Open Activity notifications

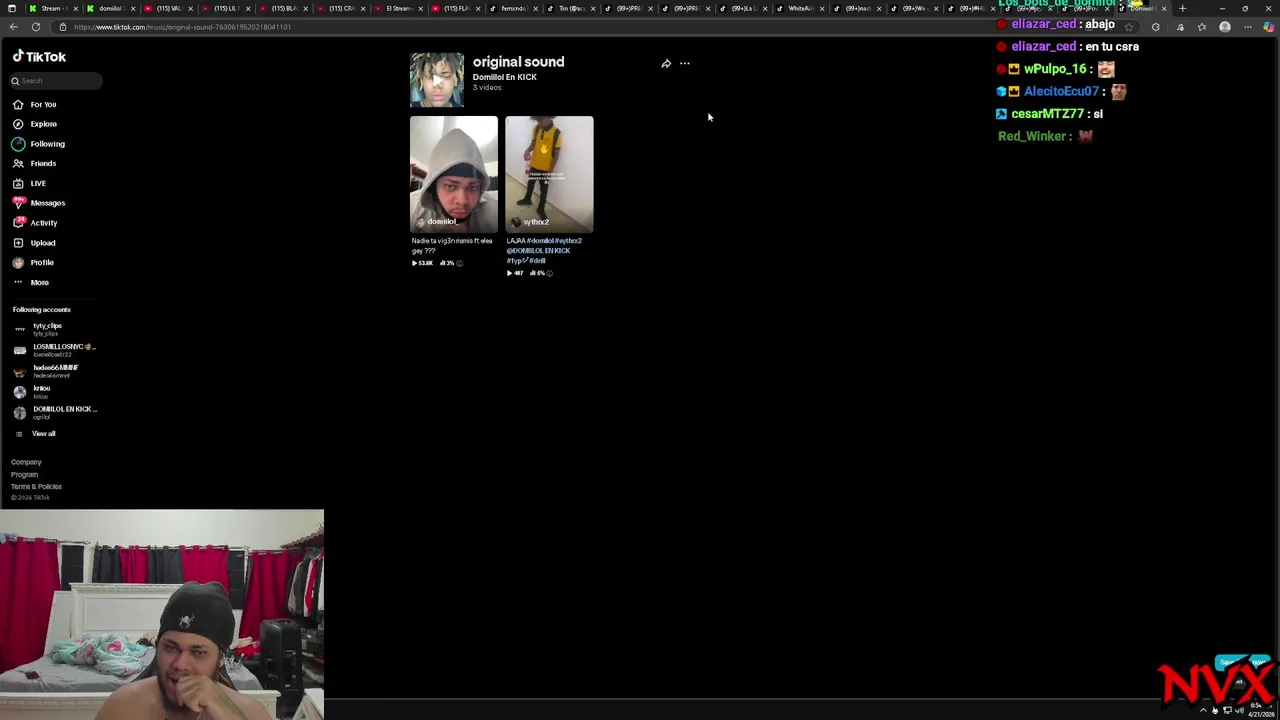(x=35, y=223)
